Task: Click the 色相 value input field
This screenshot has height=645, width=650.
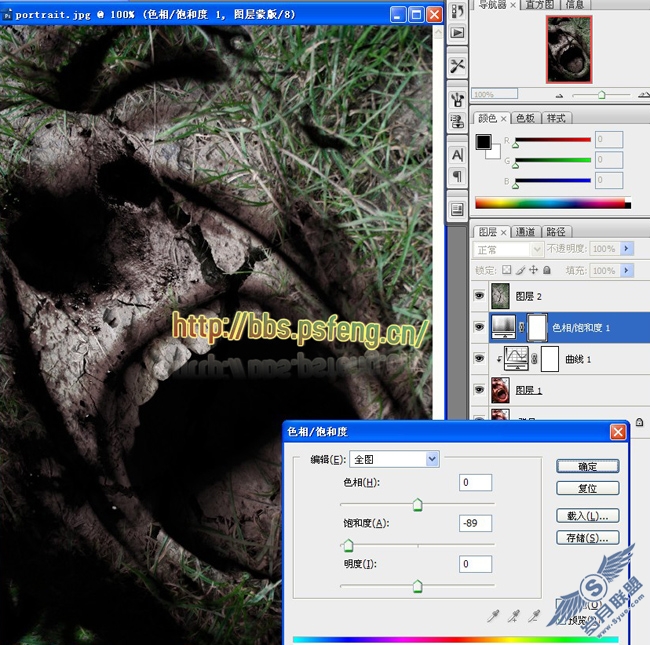Action: click(475, 483)
